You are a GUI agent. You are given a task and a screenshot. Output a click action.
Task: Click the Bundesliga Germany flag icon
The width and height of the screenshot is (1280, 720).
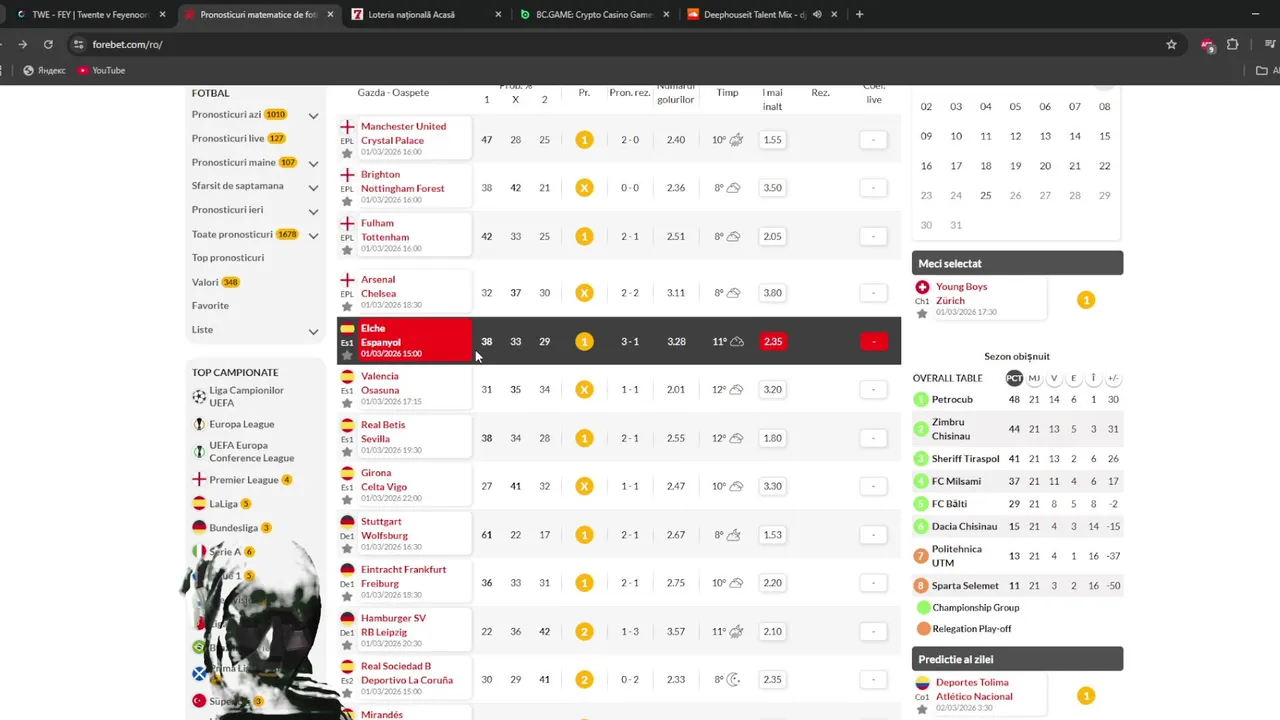199,528
